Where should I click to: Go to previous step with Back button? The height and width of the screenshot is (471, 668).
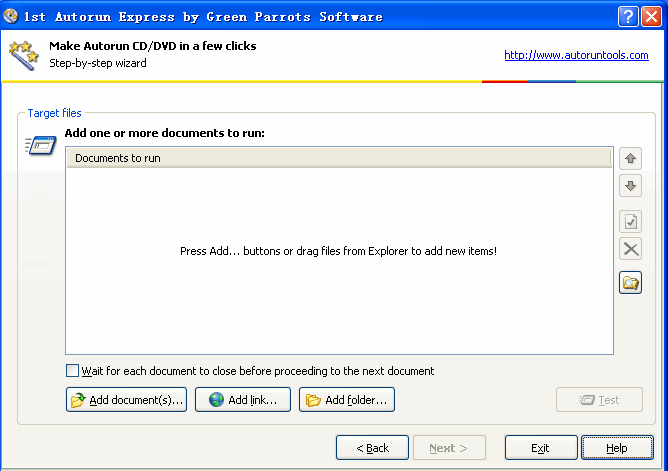click(372, 448)
